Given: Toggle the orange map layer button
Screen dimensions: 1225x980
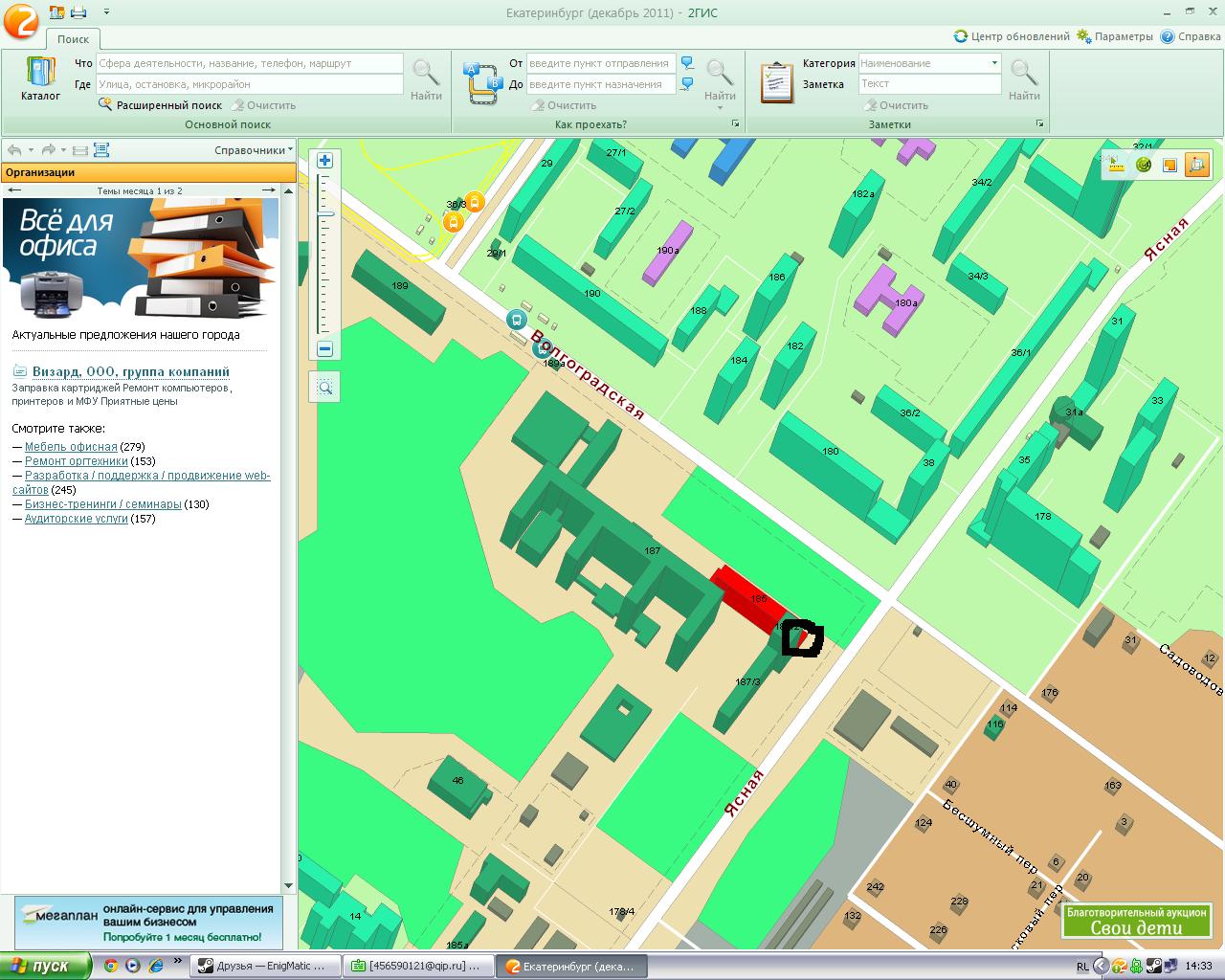Looking at the screenshot, I should (1169, 165).
